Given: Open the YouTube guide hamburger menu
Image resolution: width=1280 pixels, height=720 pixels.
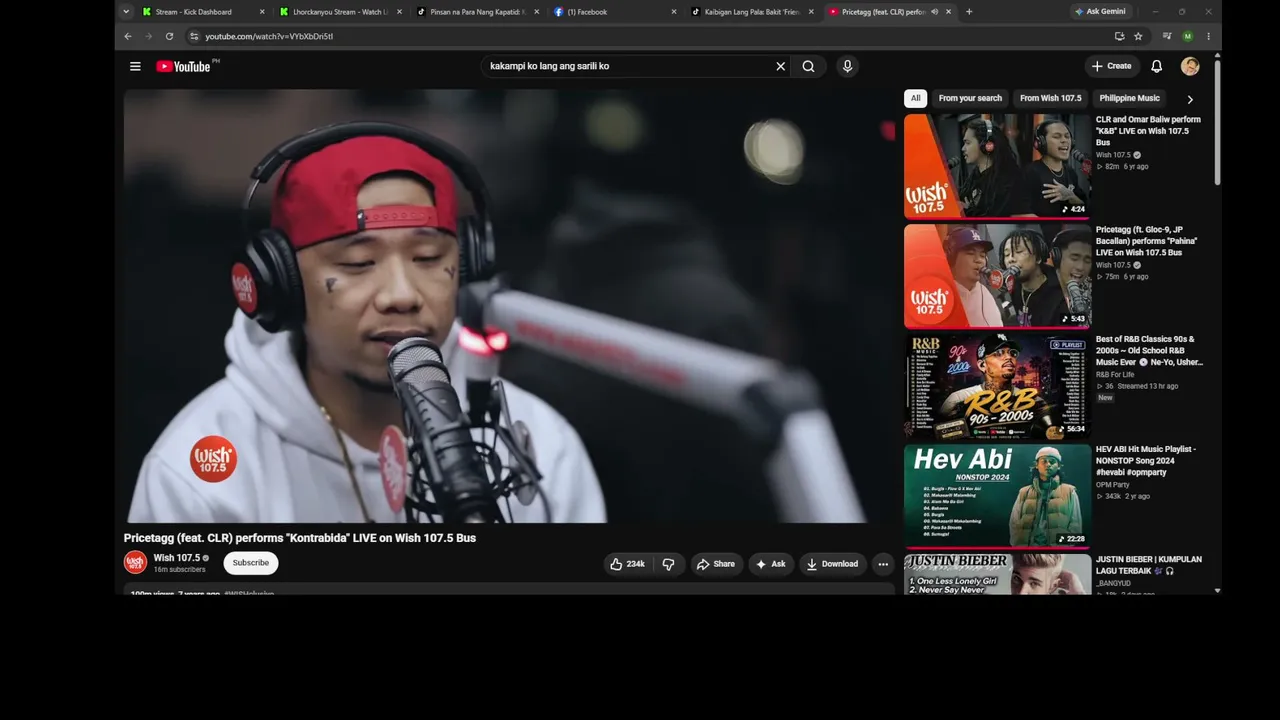Looking at the screenshot, I should click(x=135, y=67).
